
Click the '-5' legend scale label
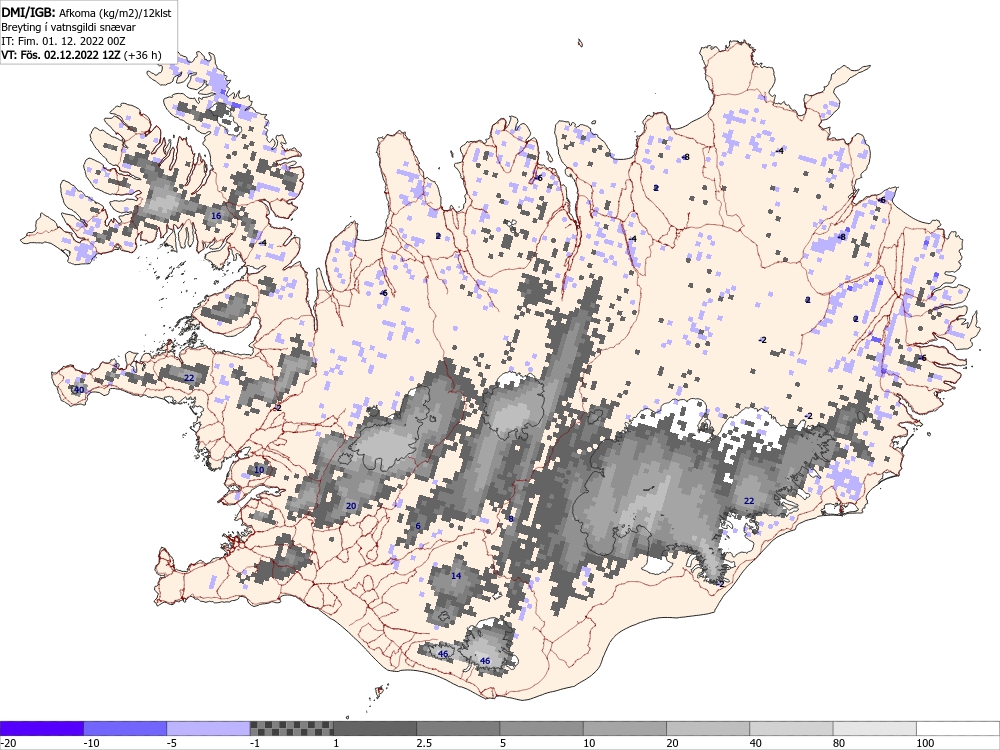pos(172,743)
